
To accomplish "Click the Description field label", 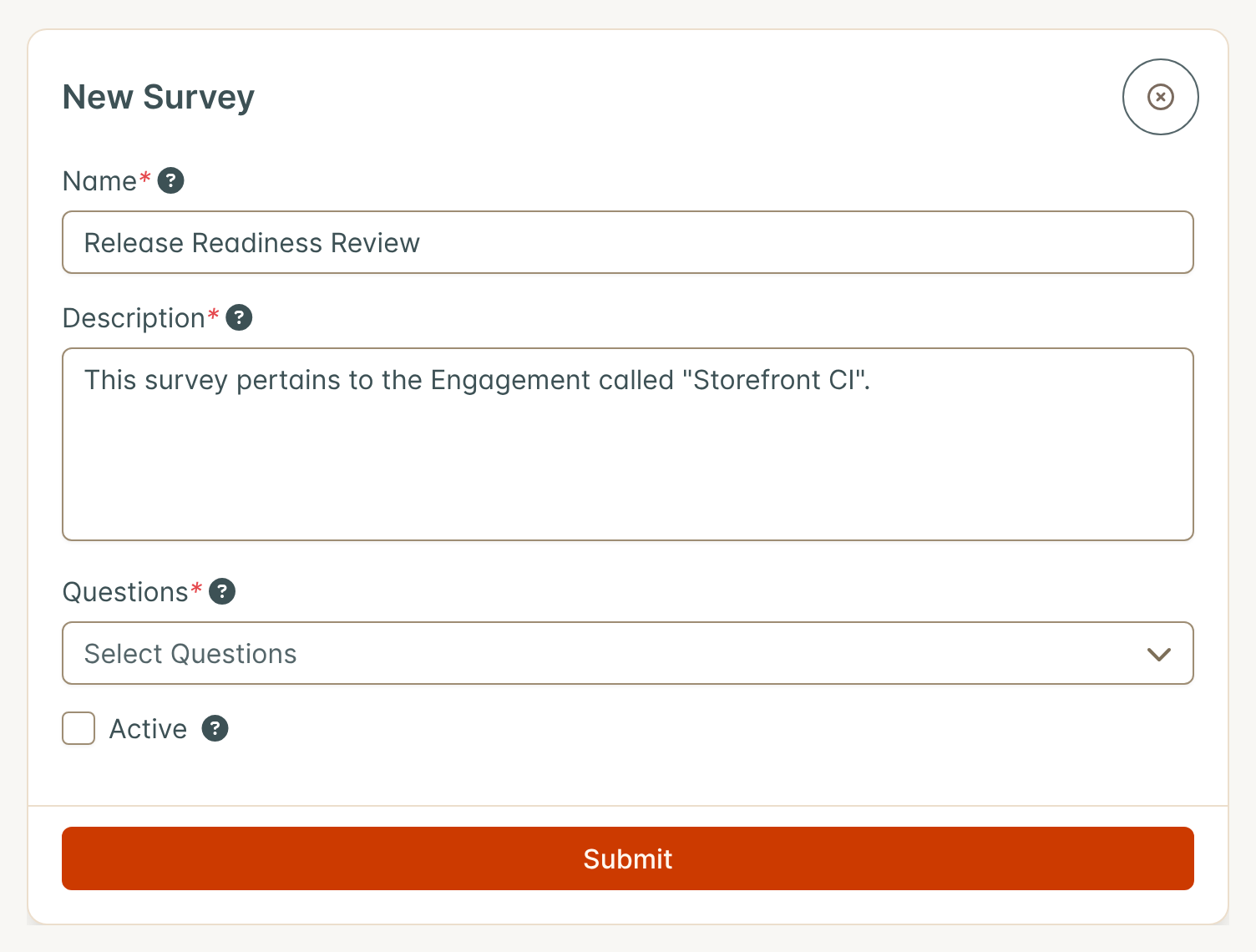I will point(134,318).
